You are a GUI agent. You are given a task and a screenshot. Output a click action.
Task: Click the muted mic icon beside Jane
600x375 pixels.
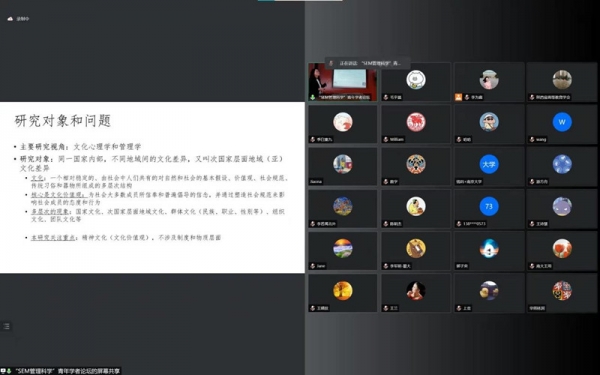tap(313, 266)
